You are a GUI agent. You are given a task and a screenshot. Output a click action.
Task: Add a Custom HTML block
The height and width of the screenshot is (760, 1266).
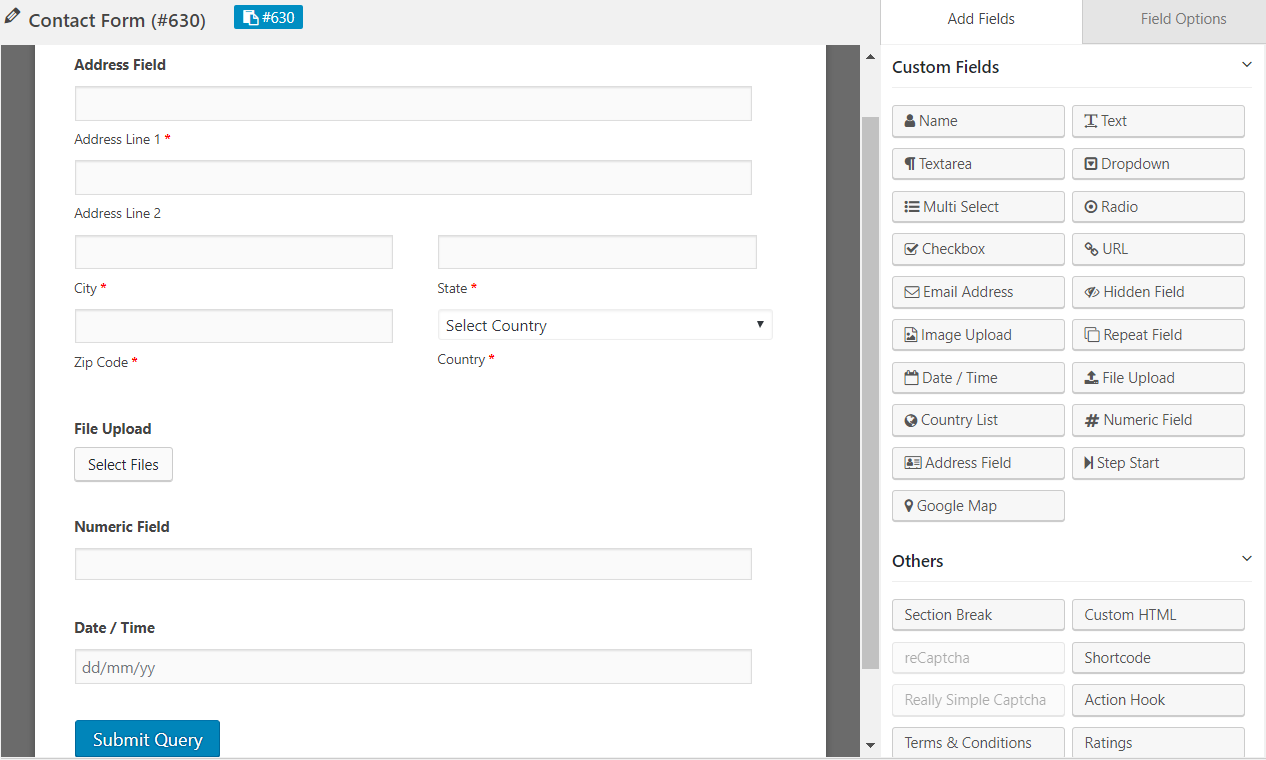click(1158, 615)
